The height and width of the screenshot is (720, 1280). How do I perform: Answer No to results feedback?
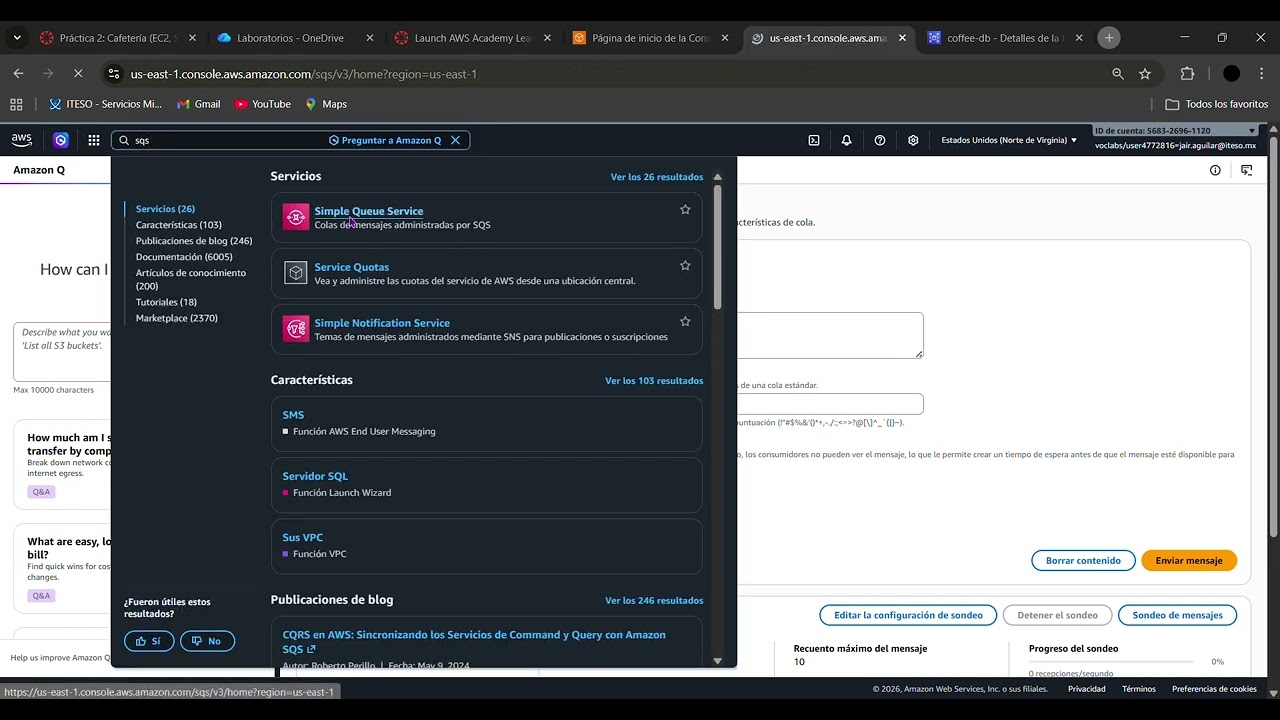[x=207, y=641]
